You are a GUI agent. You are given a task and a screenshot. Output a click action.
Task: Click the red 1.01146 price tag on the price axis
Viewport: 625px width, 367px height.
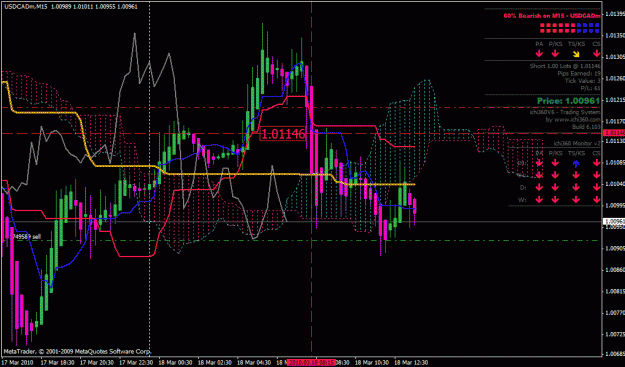pos(614,133)
